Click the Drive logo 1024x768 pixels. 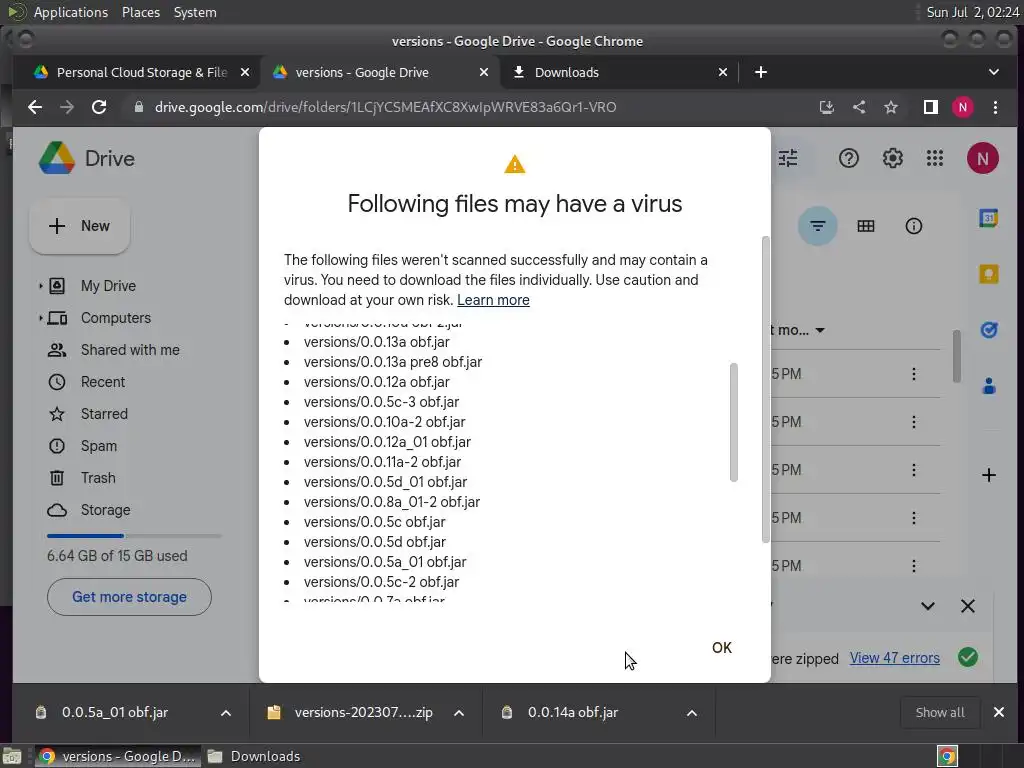pyautogui.click(x=87, y=158)
